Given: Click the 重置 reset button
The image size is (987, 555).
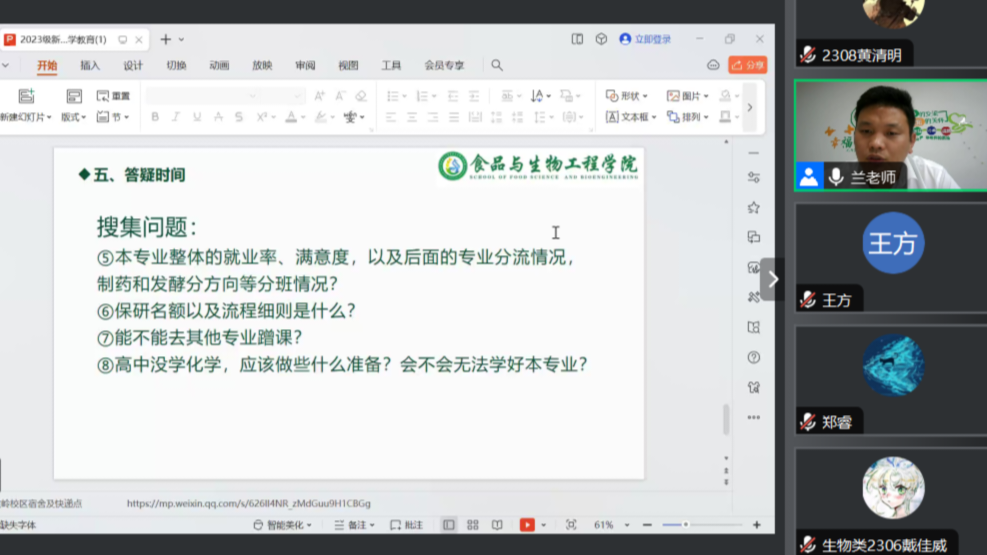Looking at the screenshot, I should (114, 96).
